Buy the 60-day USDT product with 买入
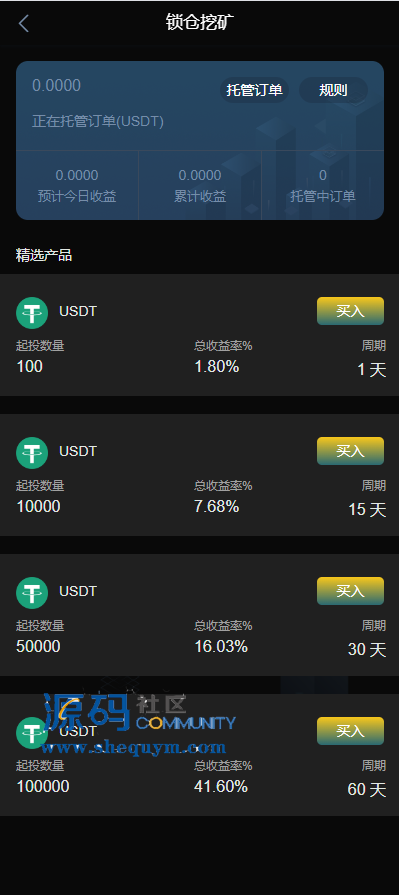Viewport: 399px width, 895px height. [350, 731]
